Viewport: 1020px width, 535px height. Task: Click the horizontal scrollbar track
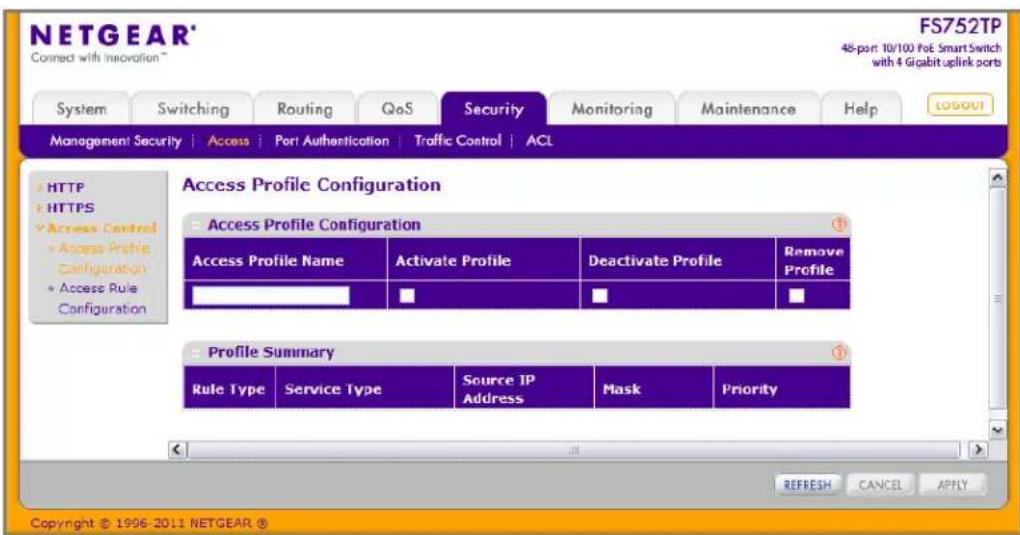pyautogui.click(x=574, y=449)
